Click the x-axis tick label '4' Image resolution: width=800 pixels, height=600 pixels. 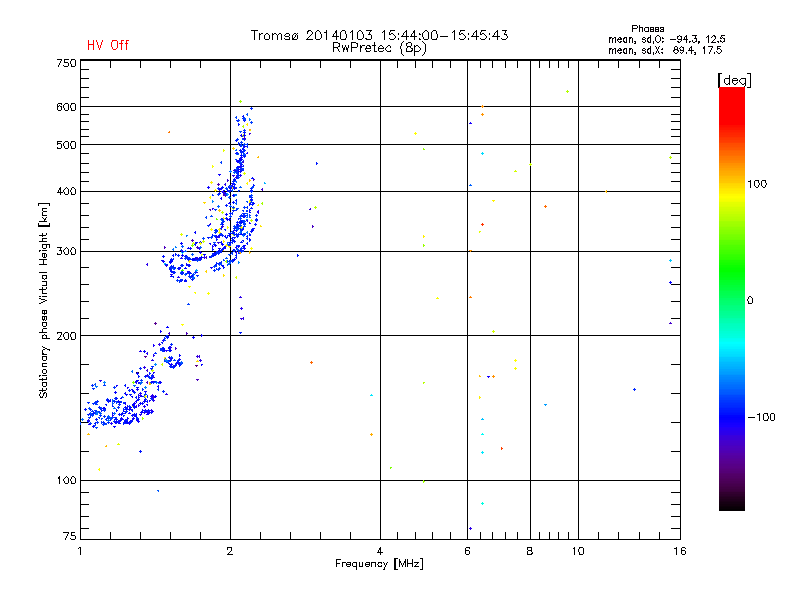point(380,551)
